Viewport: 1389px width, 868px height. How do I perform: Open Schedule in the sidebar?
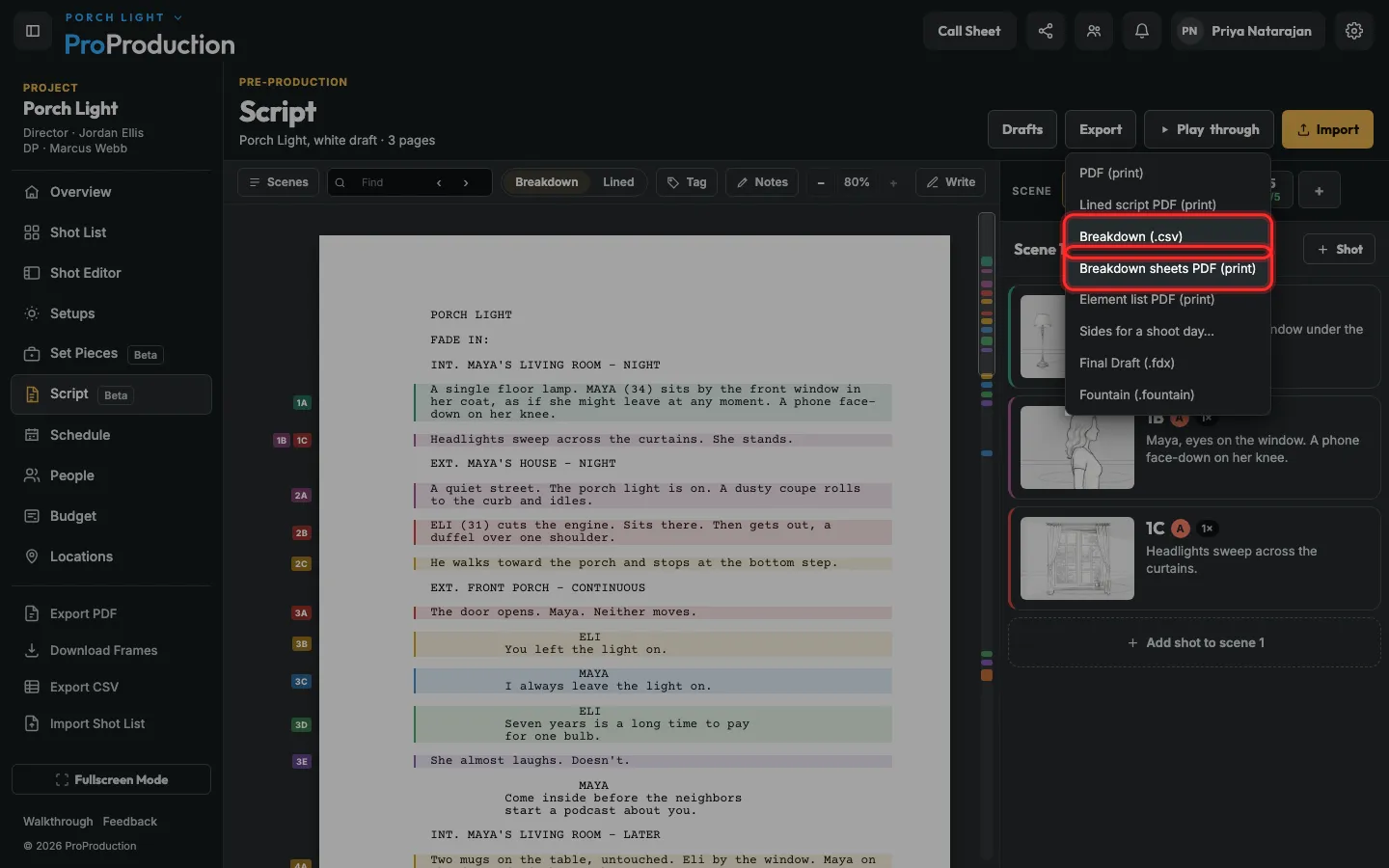(x=112, y=435)
